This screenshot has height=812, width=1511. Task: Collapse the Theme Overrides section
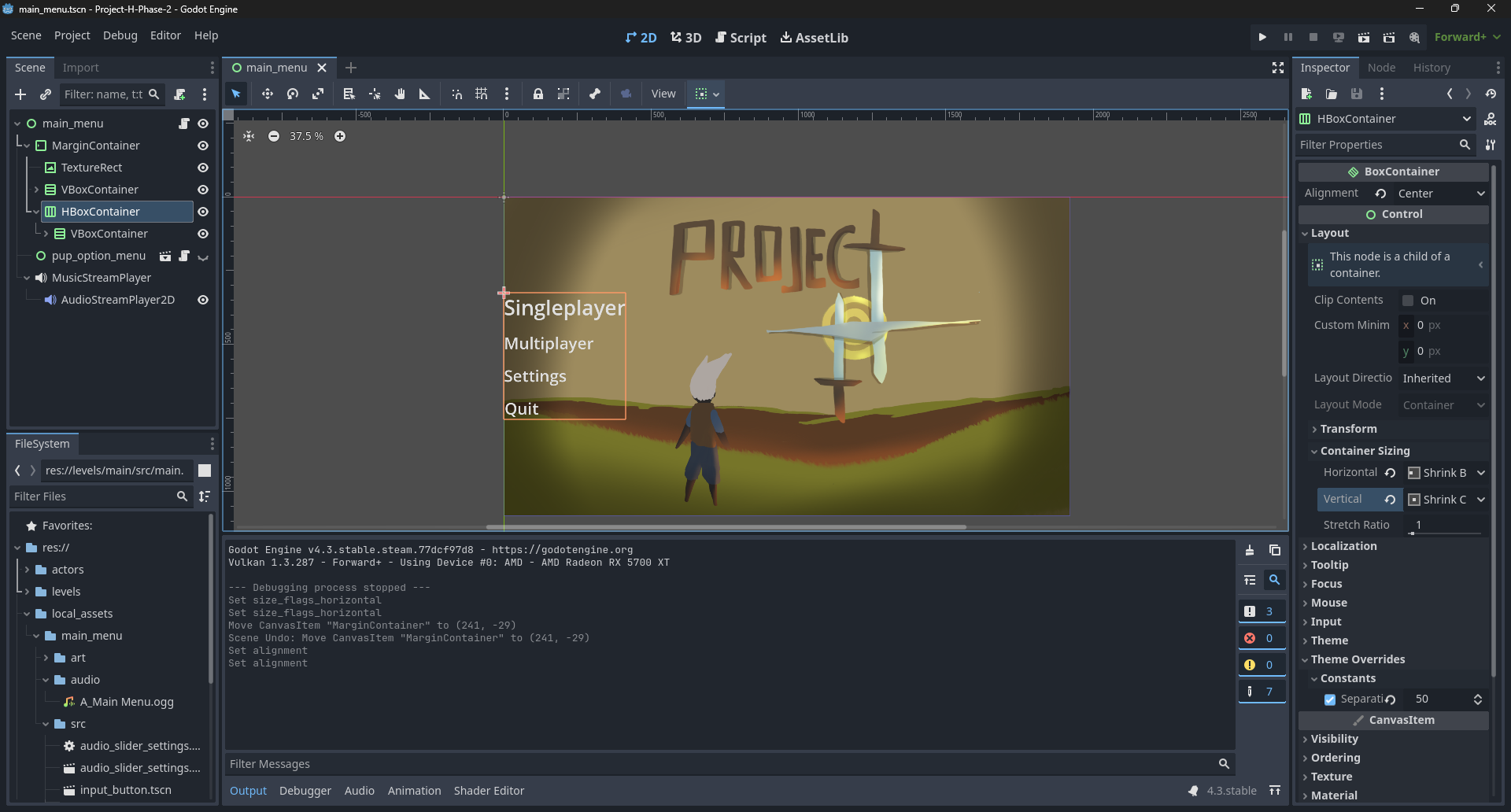tap(1358, 659)
